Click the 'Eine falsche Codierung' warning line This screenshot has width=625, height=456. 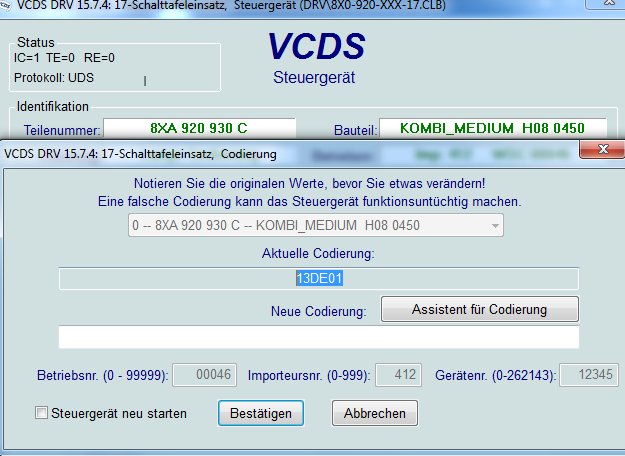[309, 201]
